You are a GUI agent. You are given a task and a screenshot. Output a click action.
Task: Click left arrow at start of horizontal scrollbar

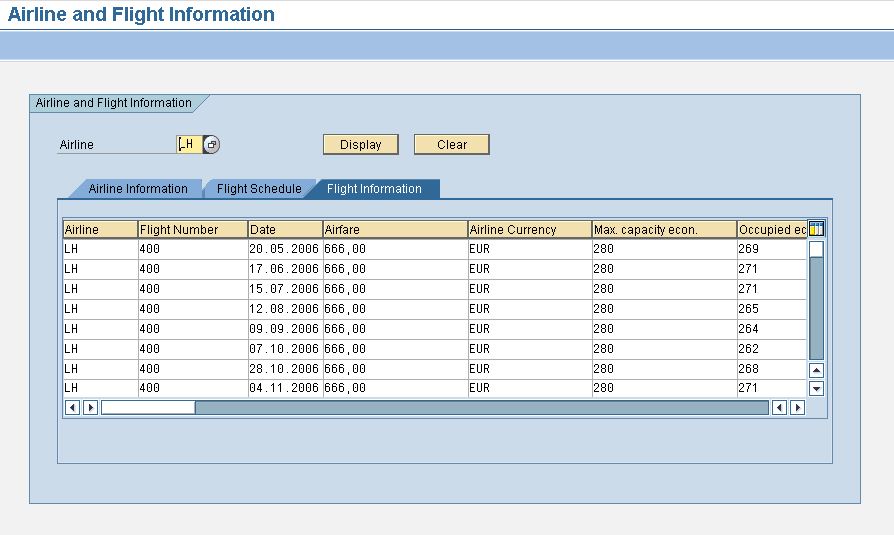tap(72, 407)
